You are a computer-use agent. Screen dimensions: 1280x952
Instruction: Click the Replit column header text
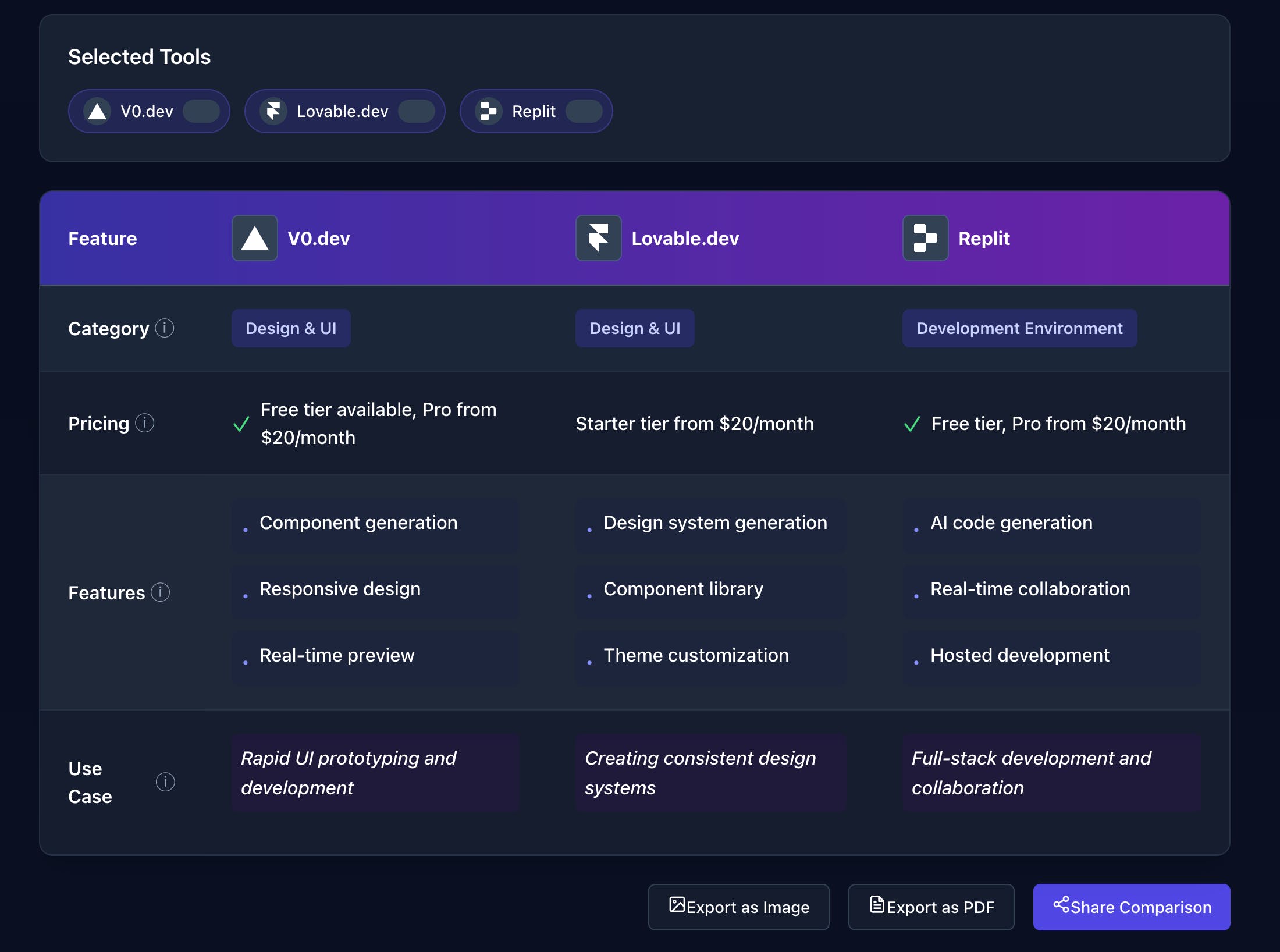coord(984,238)
